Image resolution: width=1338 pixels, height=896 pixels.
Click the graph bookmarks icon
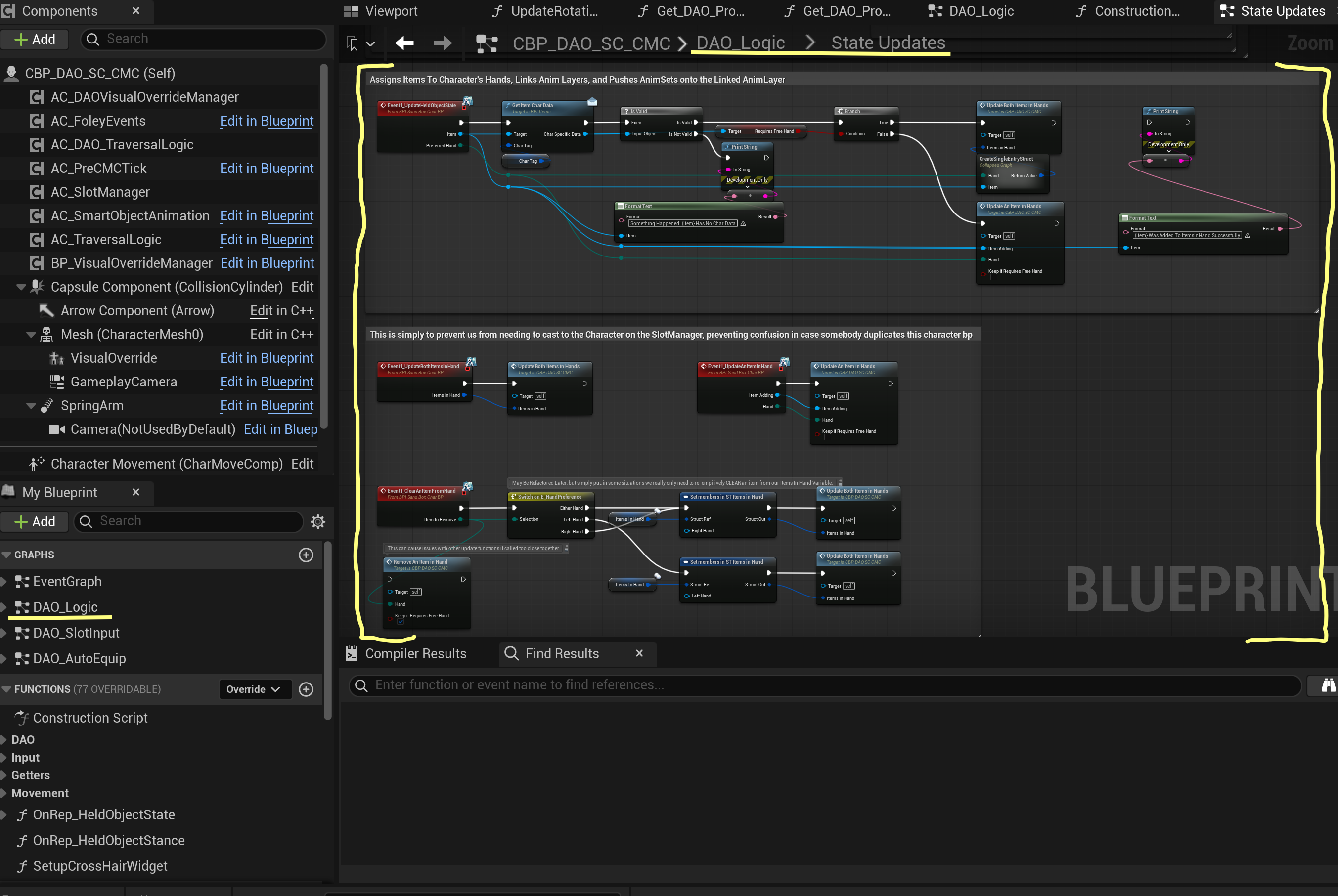(x=353, y=43)
